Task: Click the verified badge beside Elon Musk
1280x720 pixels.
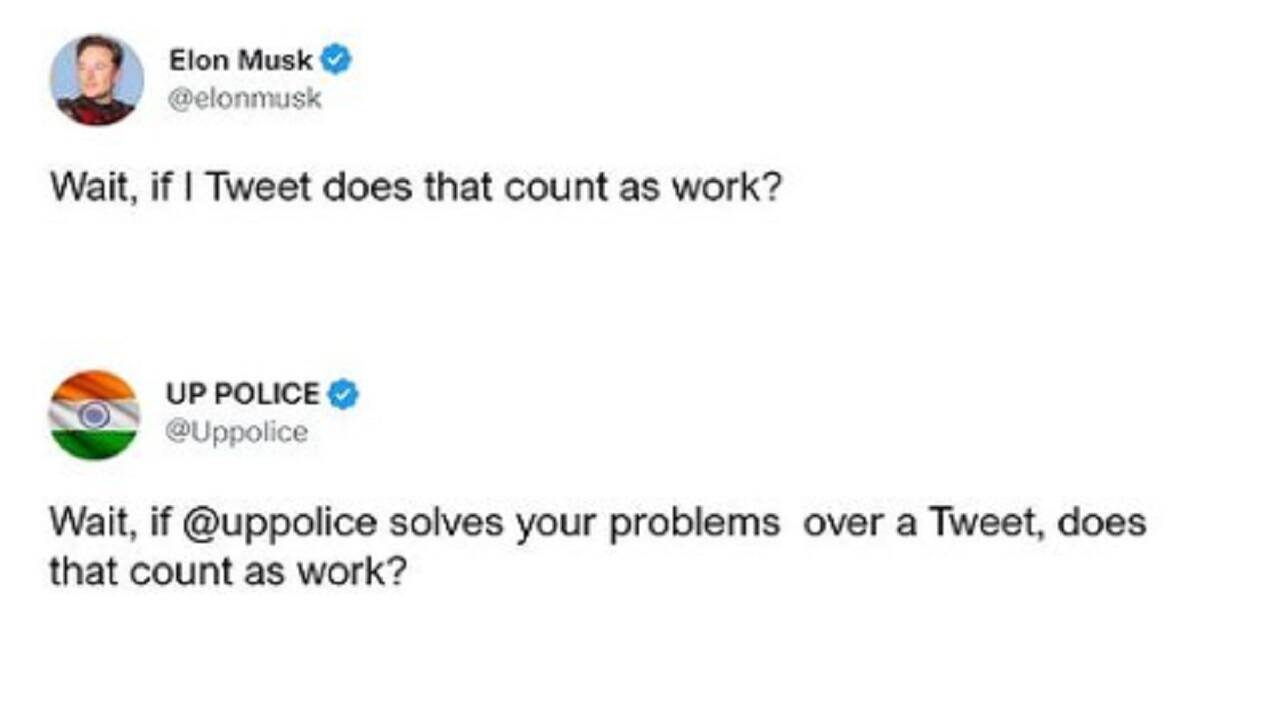Action: tap(336, 61)
